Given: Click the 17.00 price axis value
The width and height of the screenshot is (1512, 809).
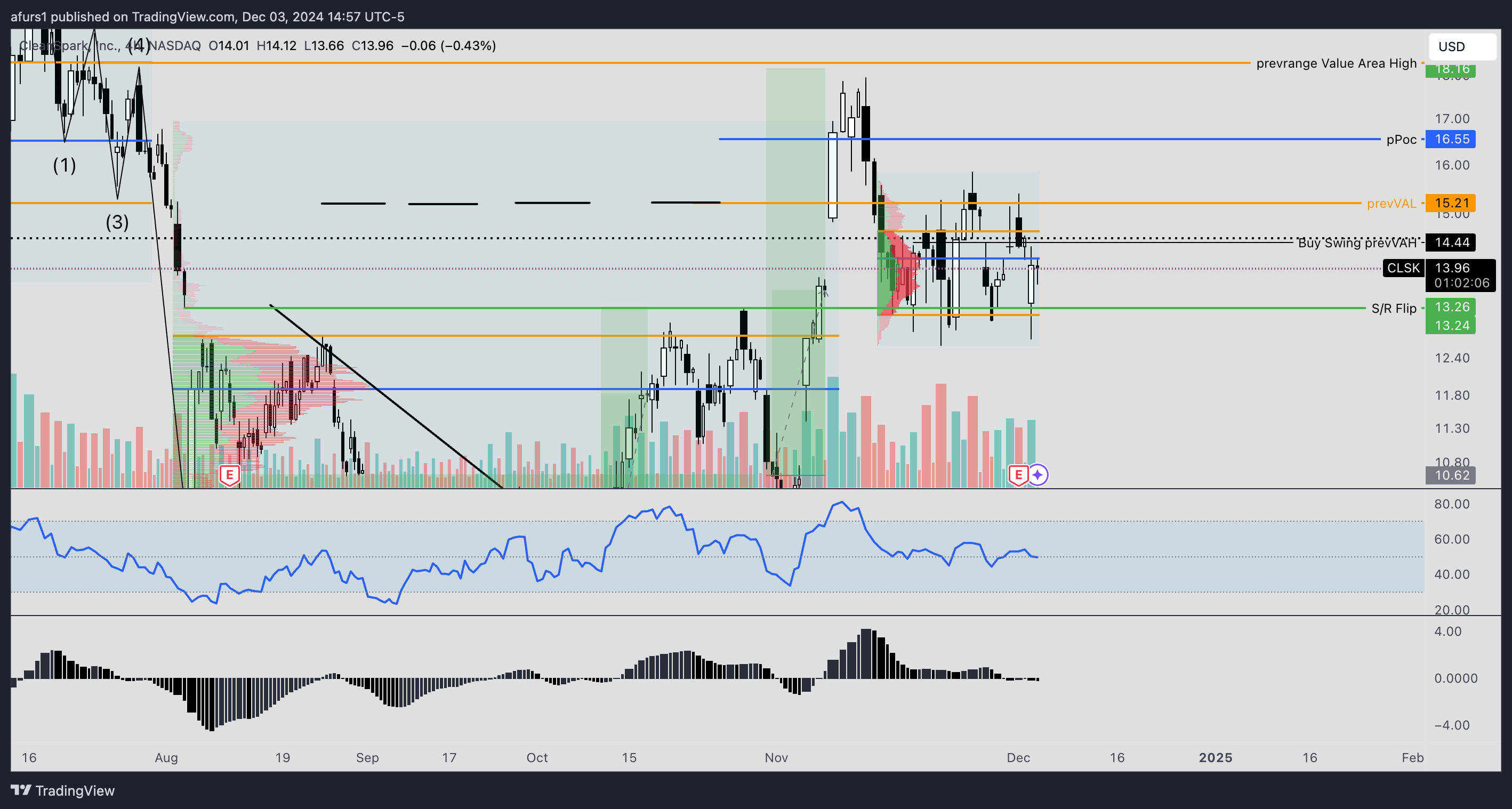Looking at the screenshot, I should tap(1452, 119).
